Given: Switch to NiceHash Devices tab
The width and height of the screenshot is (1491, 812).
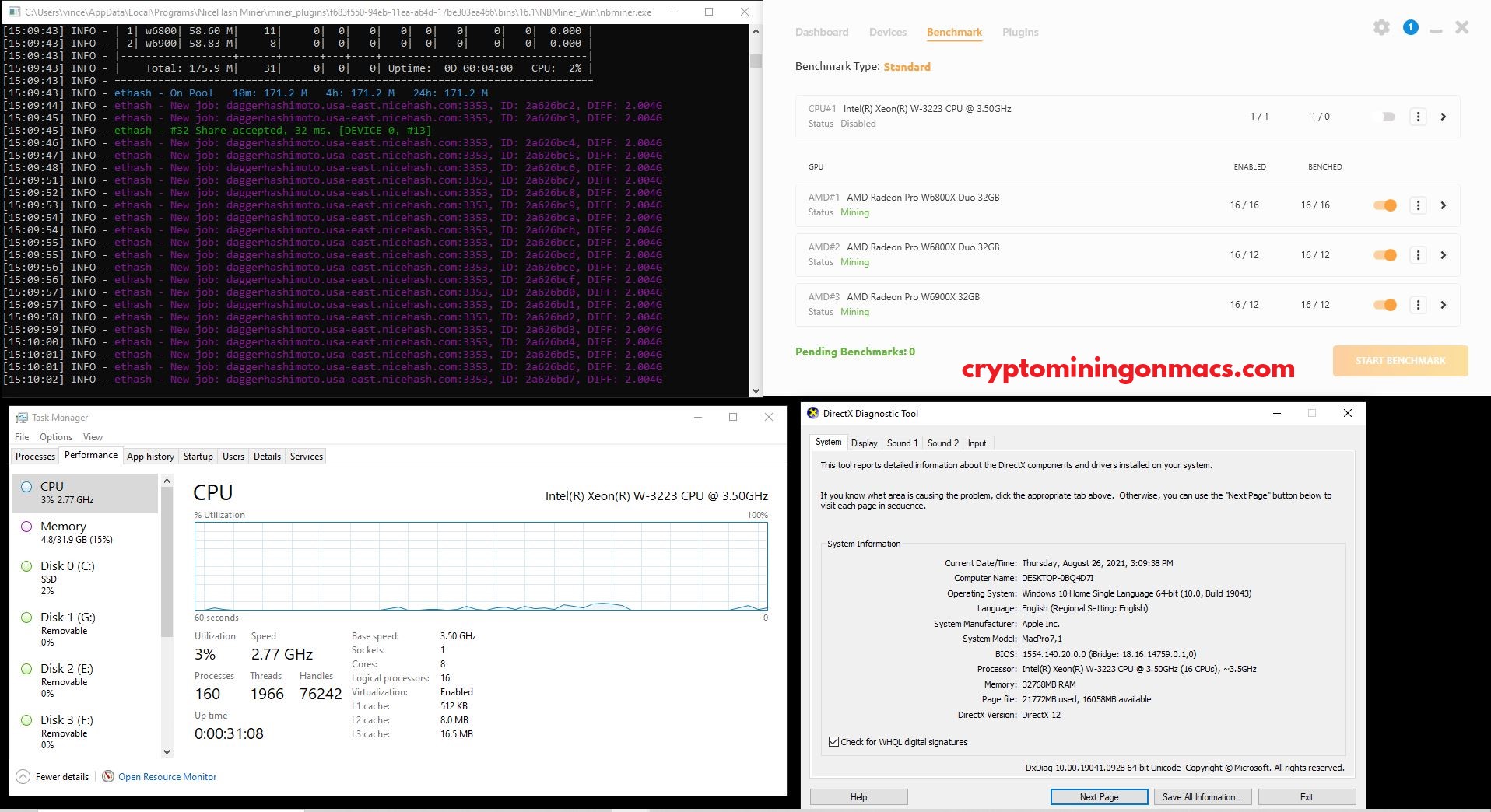Looking at the screenshot, I should (888, 32).
